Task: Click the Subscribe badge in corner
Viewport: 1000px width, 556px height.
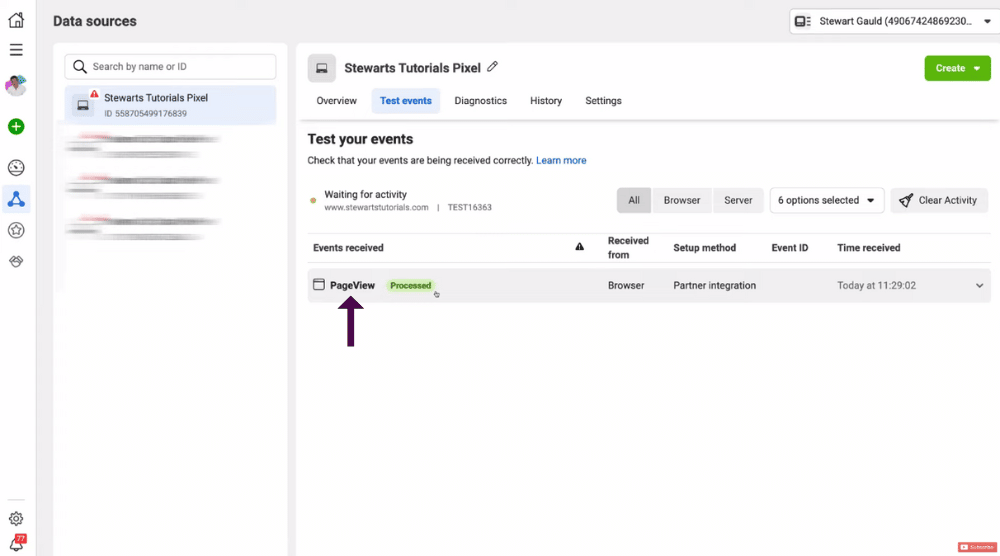Action: tap(977, 547)
